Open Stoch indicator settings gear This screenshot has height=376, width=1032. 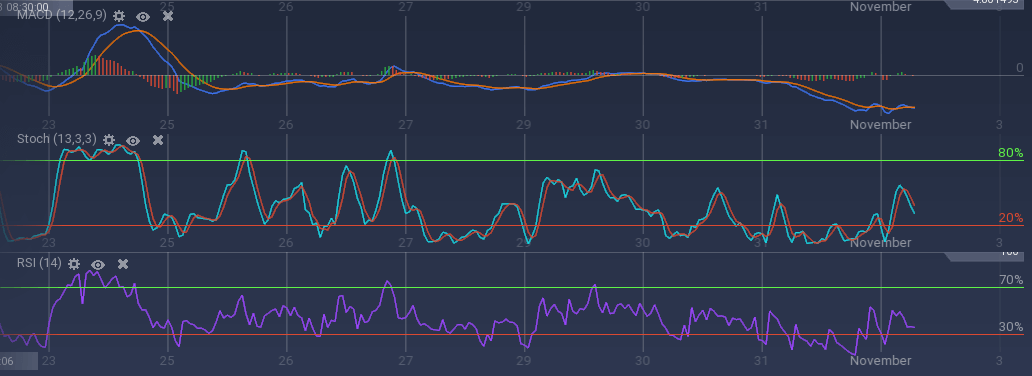point(109,140)
